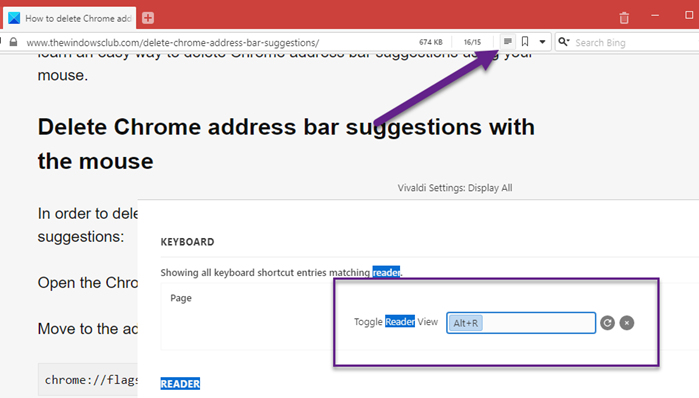Click the 'Vivaldi Settings: Display All' title
The height and width of the screenshot is (398, 699).
[455, 188]
